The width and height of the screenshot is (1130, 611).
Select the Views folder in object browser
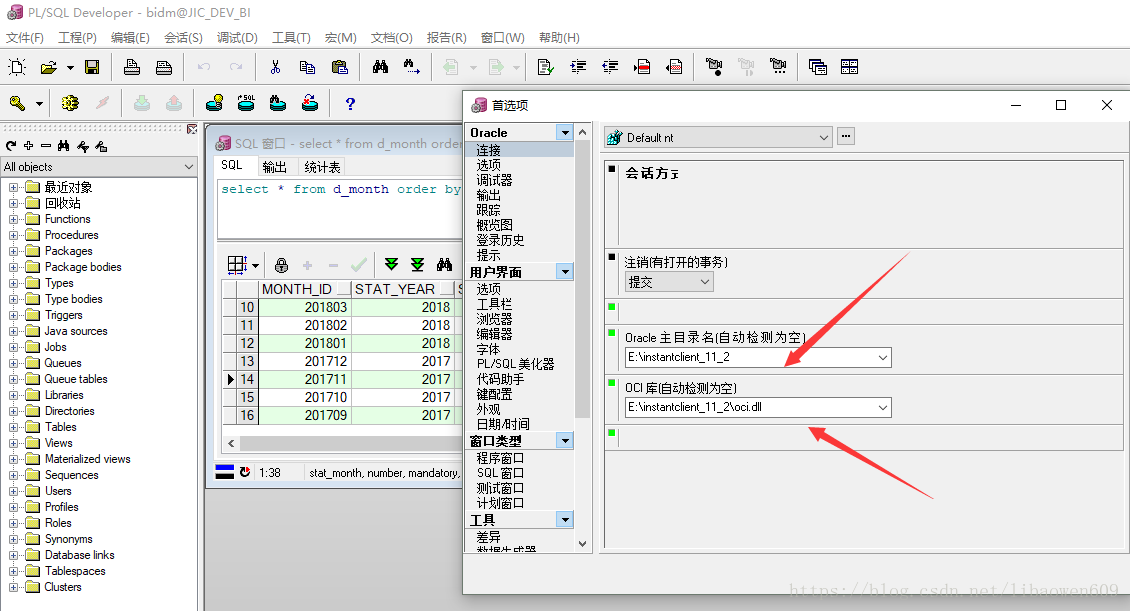[58, 443]
